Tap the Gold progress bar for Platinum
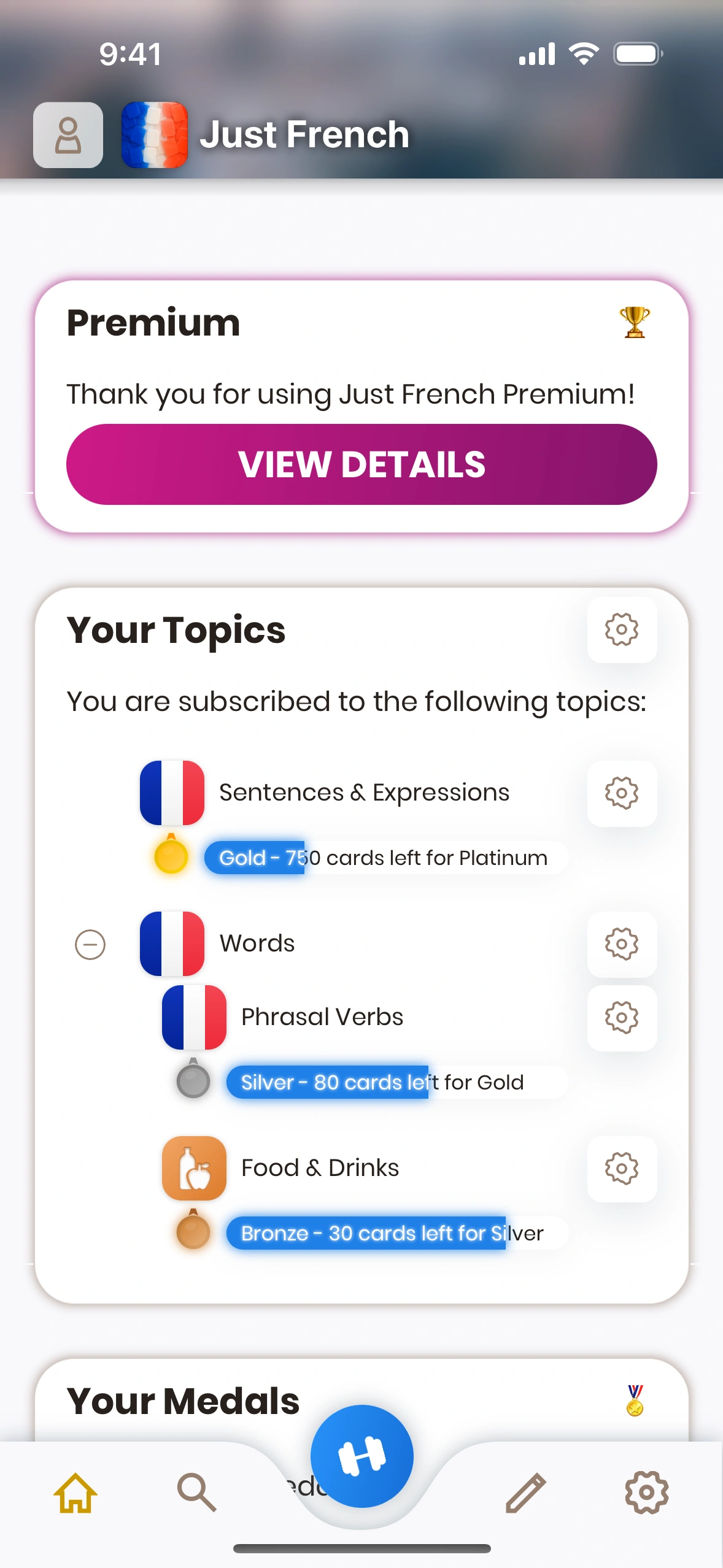723x1568 pixels. click(385, 858)
